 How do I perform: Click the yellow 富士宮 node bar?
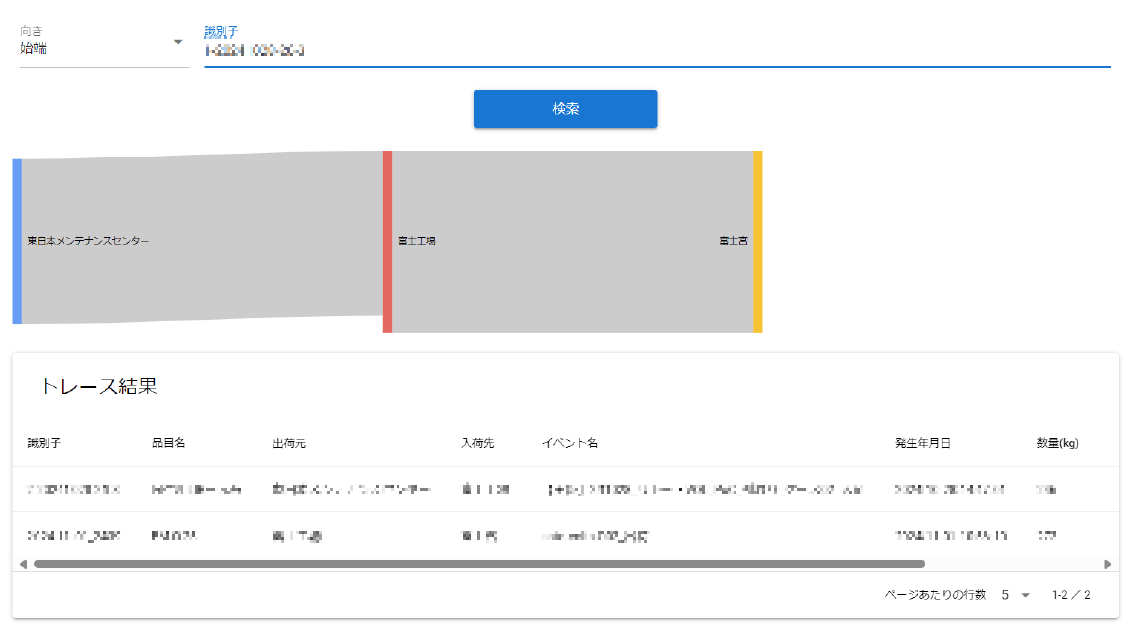click(758, 241)
